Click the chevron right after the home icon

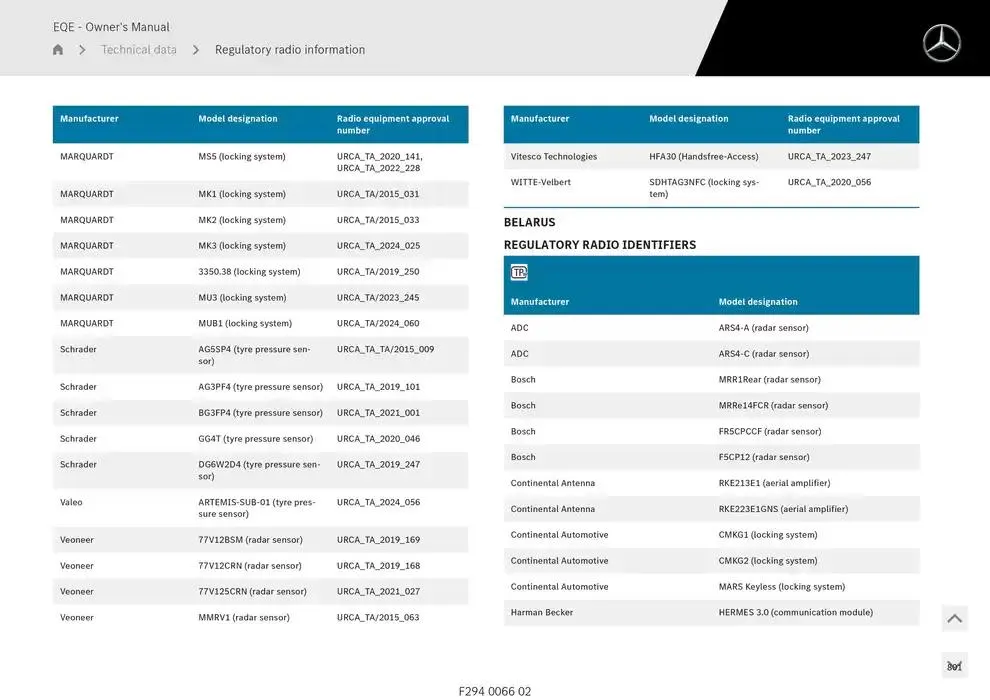pyautogui.click(x=82, y=50)
